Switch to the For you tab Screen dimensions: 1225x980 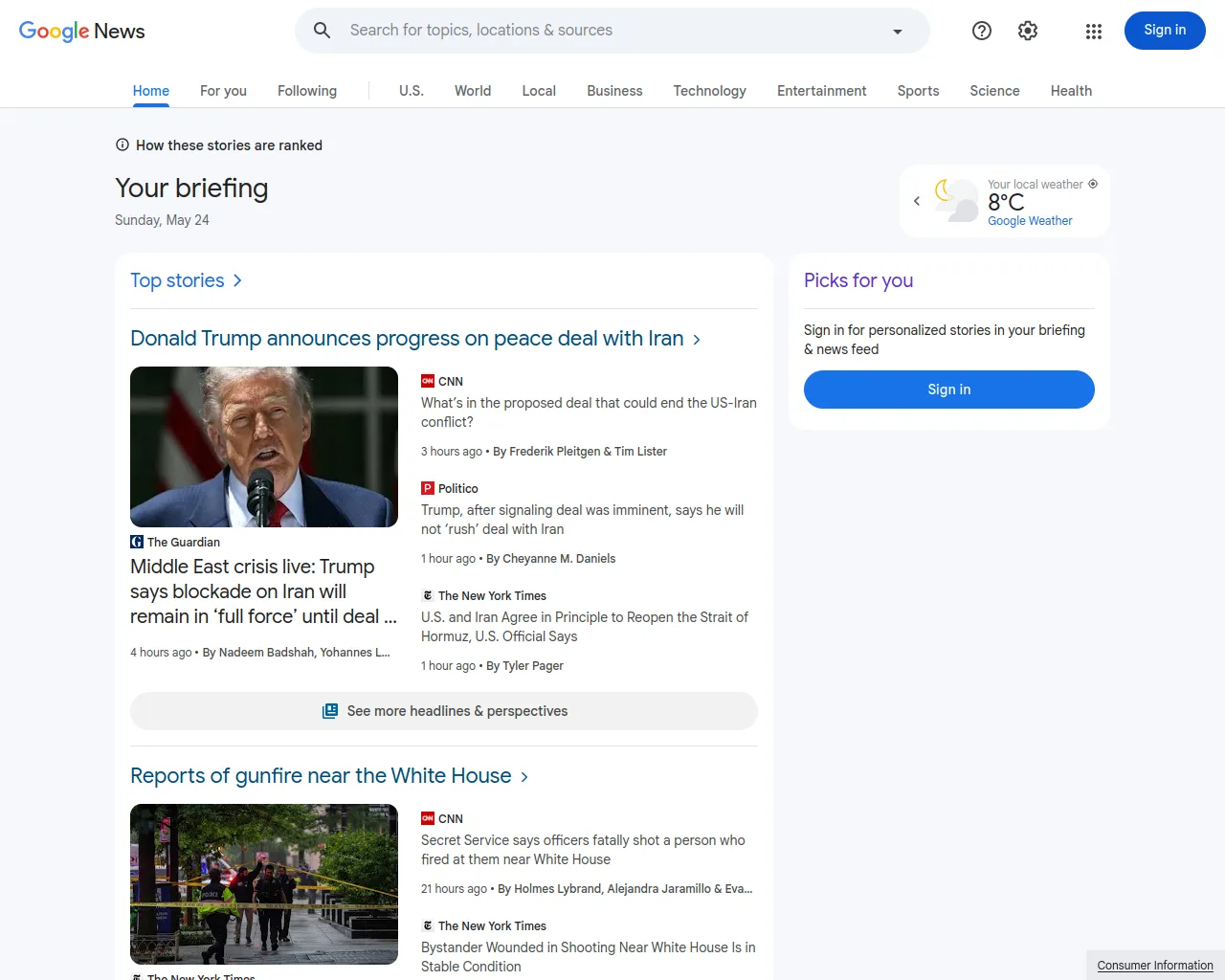(x=223, y=91)
